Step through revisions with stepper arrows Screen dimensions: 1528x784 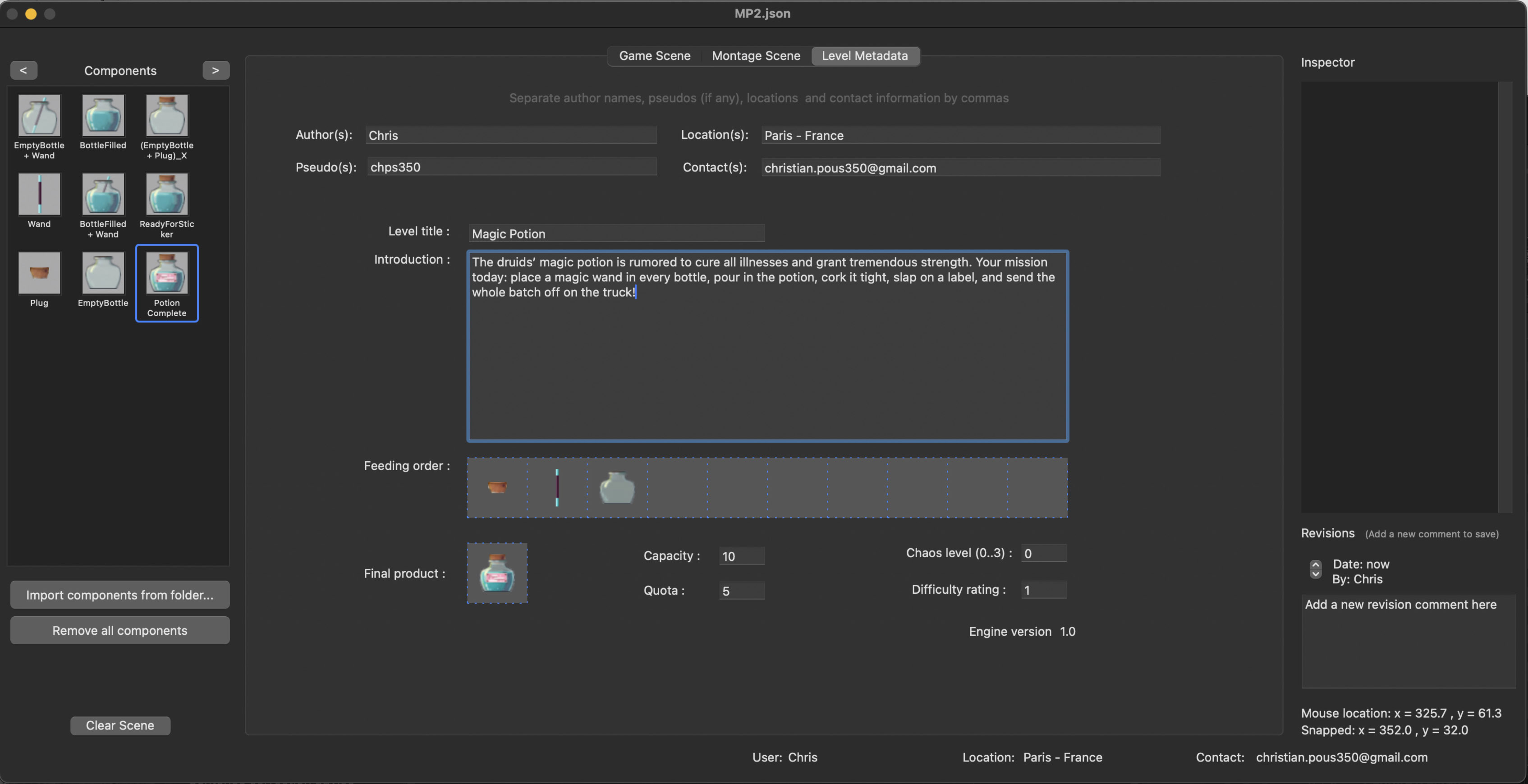coord(1315,569)
